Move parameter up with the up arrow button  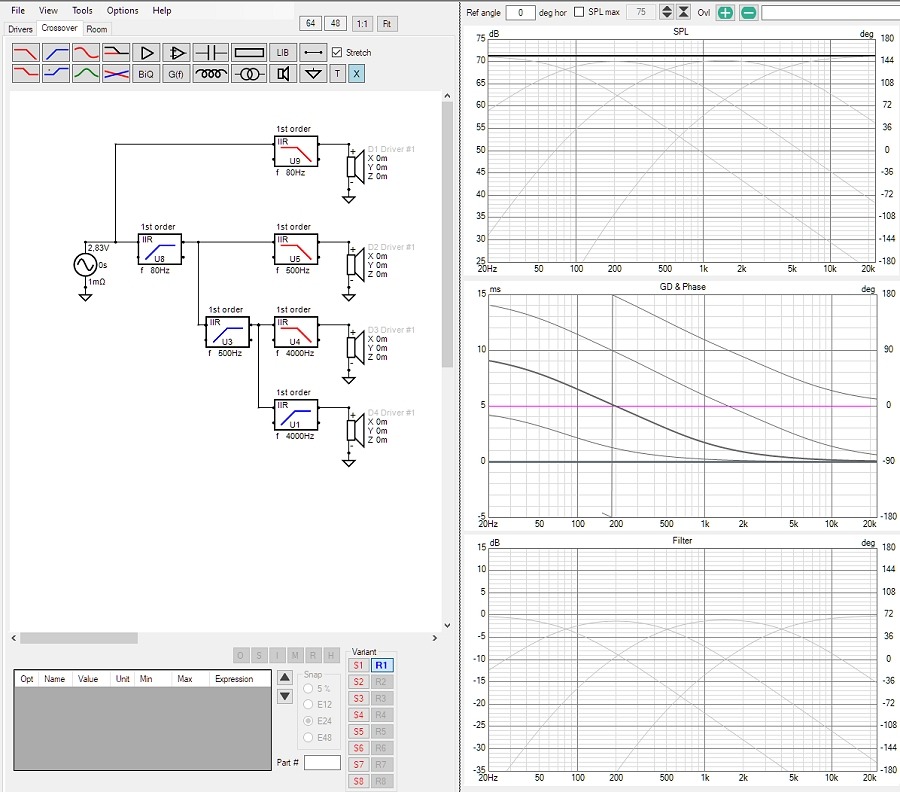click(x=285, y=677)
